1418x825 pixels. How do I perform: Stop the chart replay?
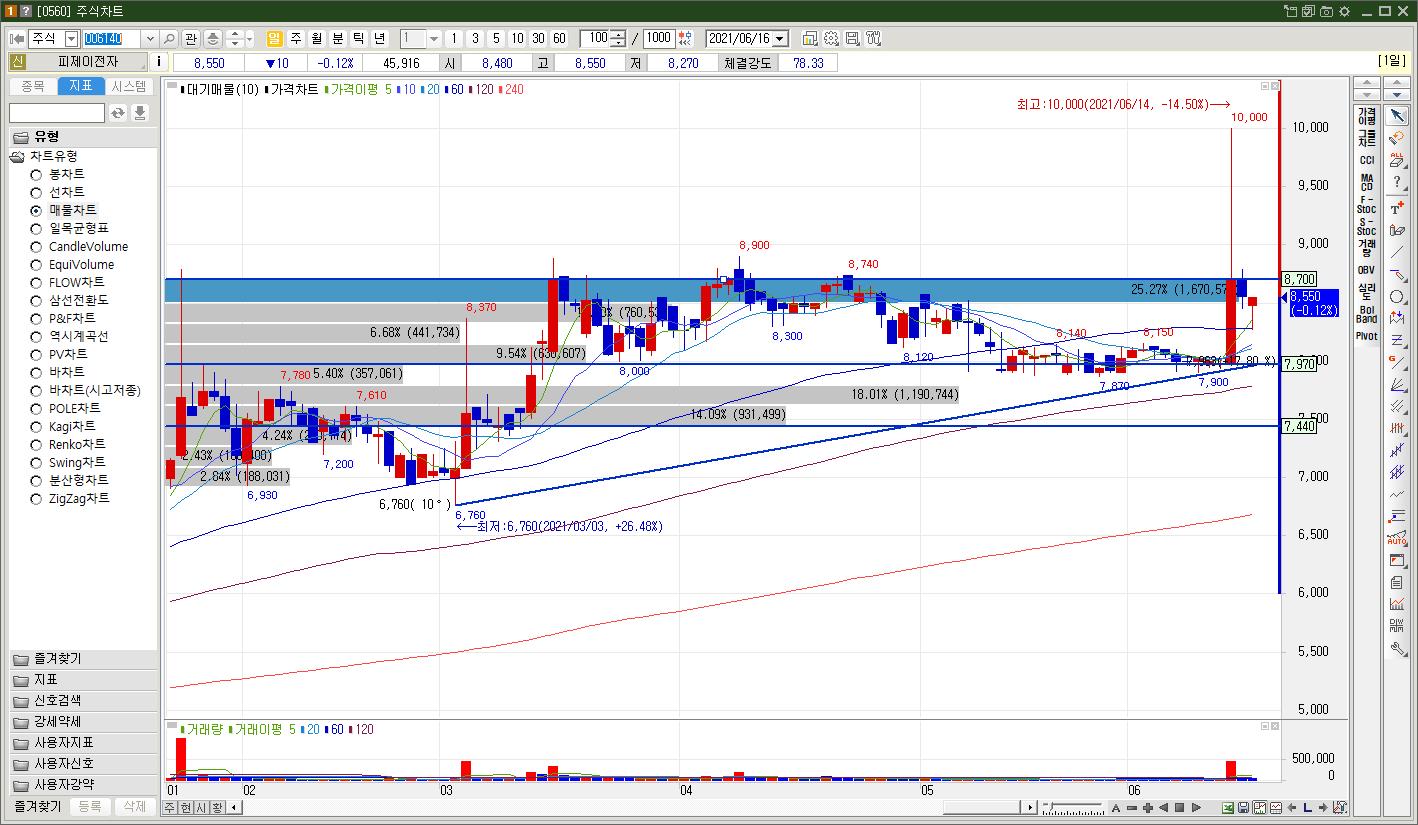coord(1179,807)
